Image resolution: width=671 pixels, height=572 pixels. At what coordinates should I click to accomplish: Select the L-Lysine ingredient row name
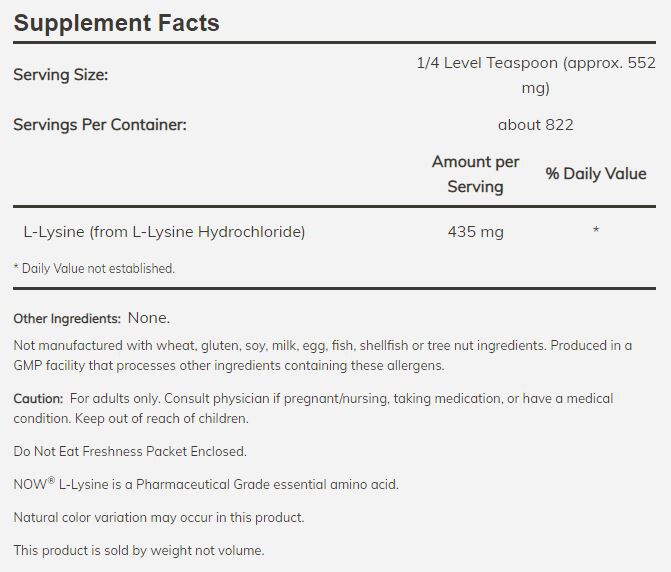164,232
